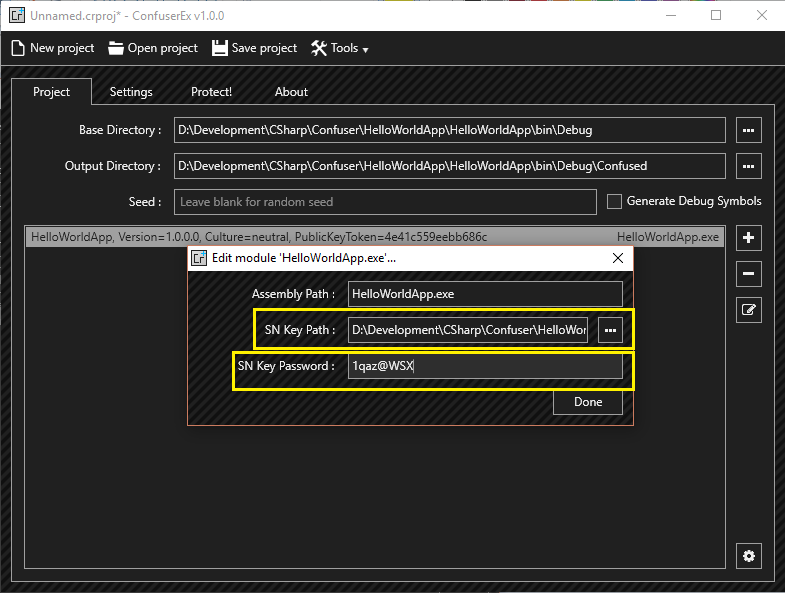Click the Generate Debug Symbols label

point(694,201)
